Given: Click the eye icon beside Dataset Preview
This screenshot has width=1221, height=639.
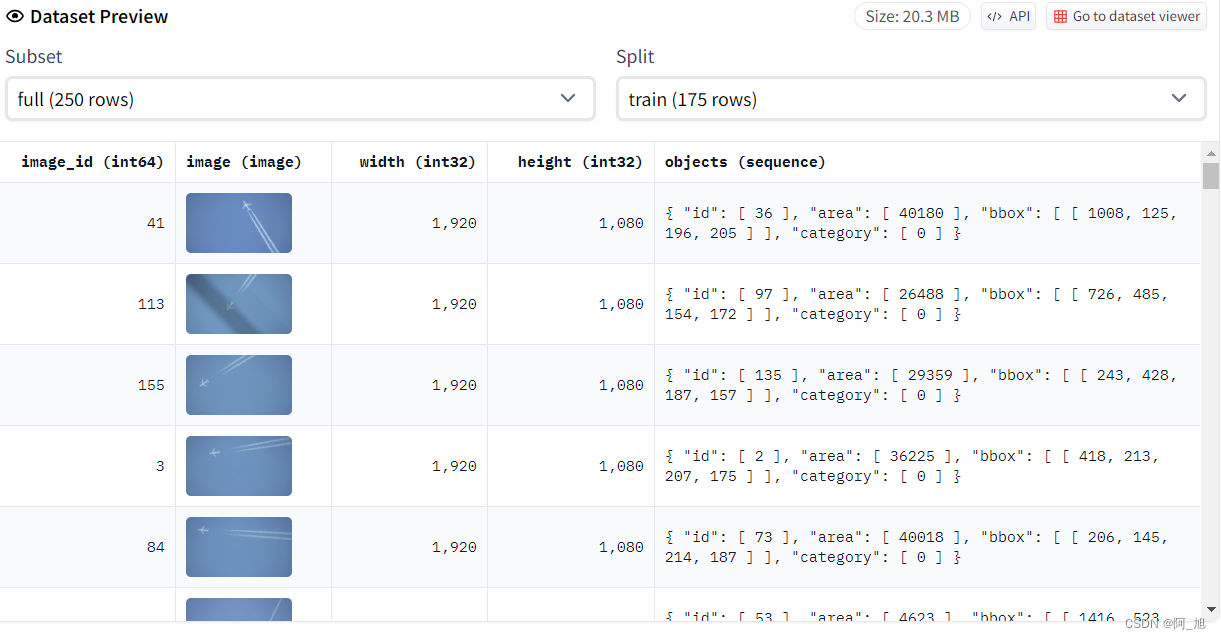Looking at the screenshot, I should pos(15,17).
